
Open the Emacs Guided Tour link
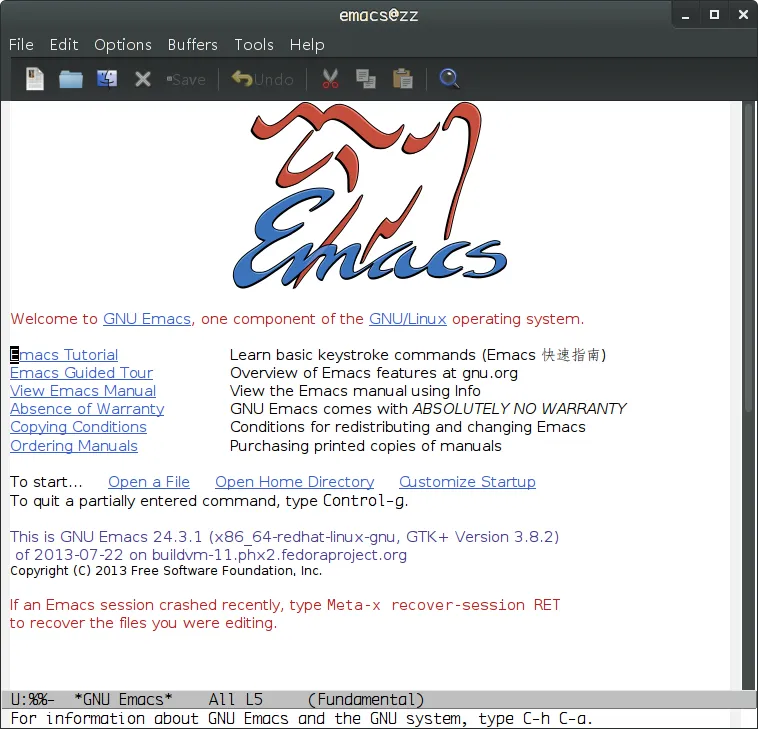point(81,373)
